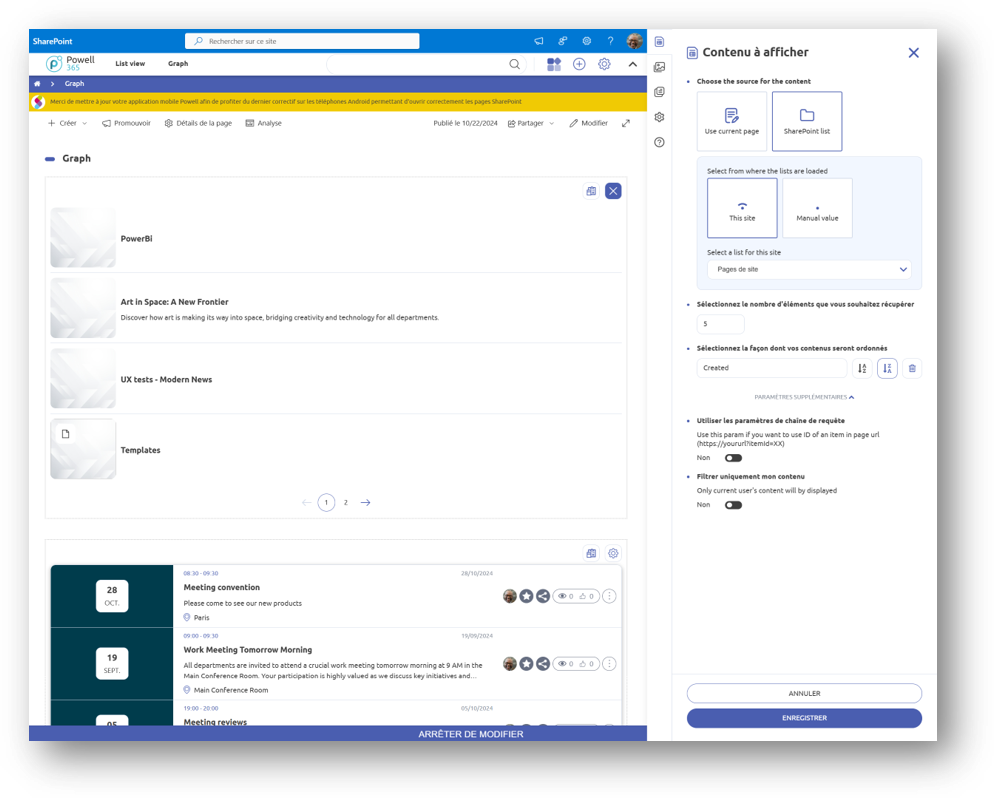The width and height of the screenshot is (994, 798).
Task: Choose SharePoint list source
Action: tap(806, 121)
